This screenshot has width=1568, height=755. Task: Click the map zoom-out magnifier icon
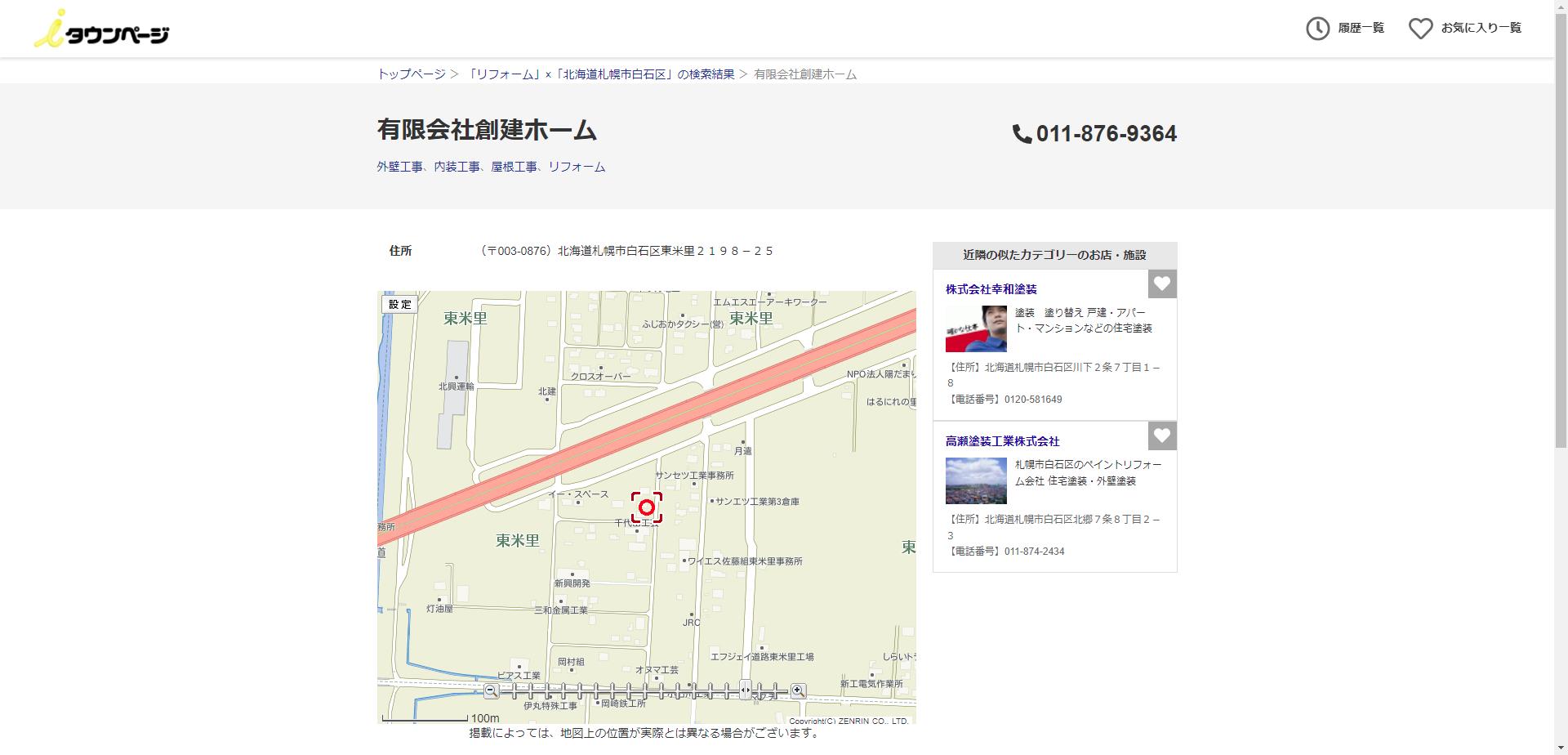tap(491, 691)
